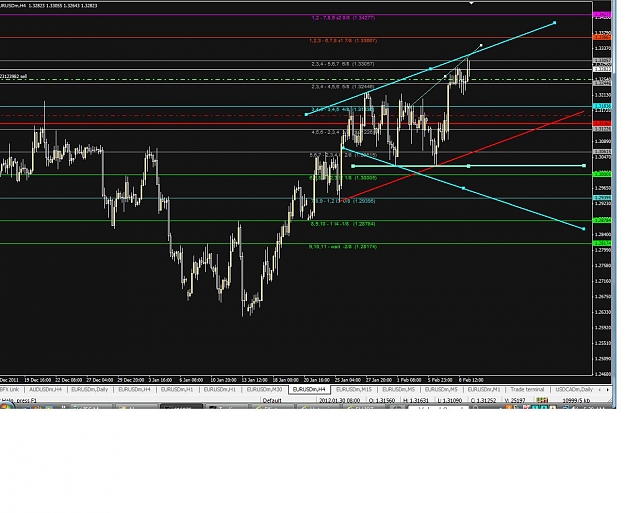The image size is (625, 513).
Task: Click the sell order label on dashed line
Action: pyautogui.click(x=14, y=76)
